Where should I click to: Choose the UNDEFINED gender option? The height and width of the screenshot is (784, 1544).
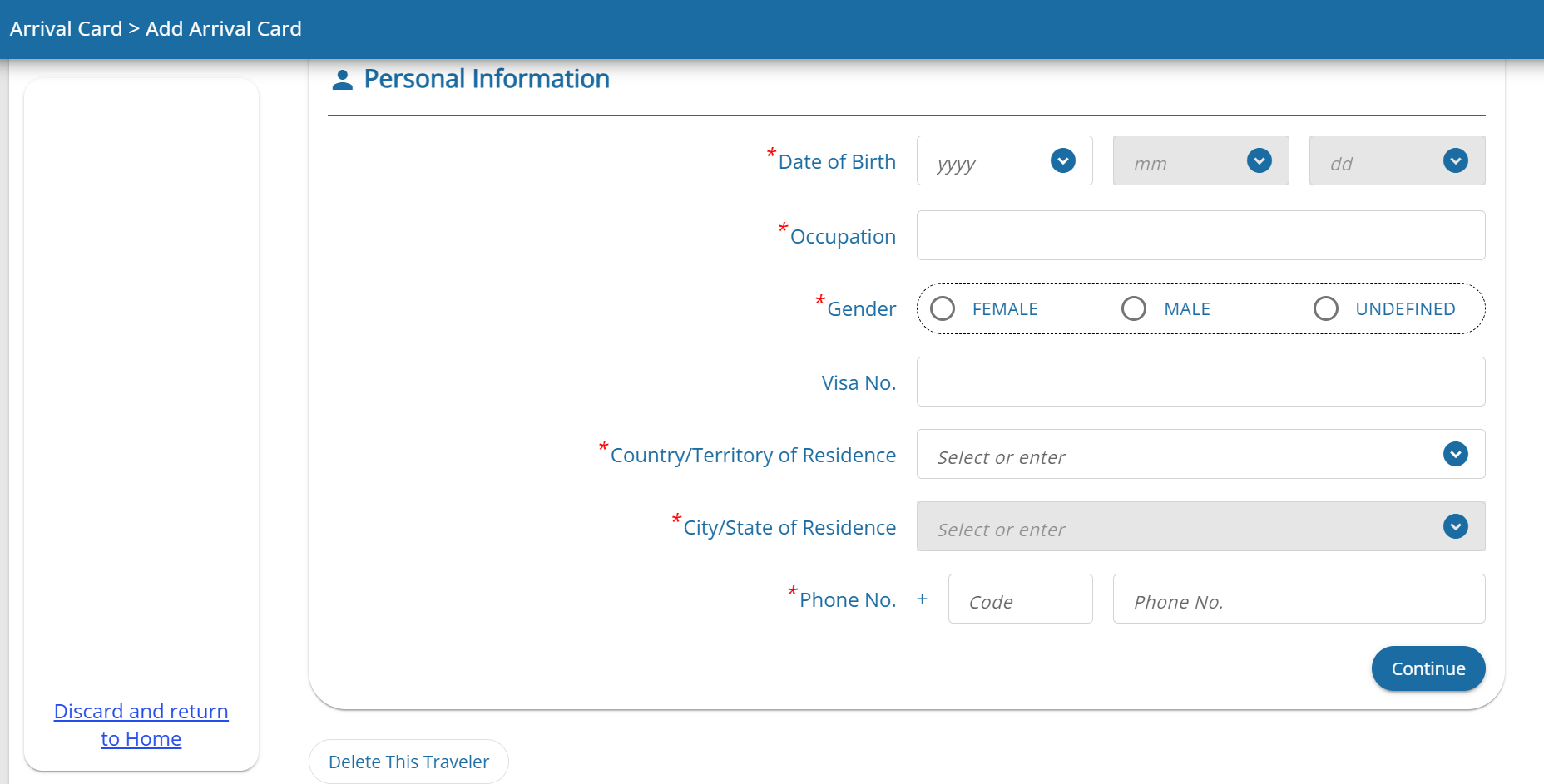coord(1326,308)
